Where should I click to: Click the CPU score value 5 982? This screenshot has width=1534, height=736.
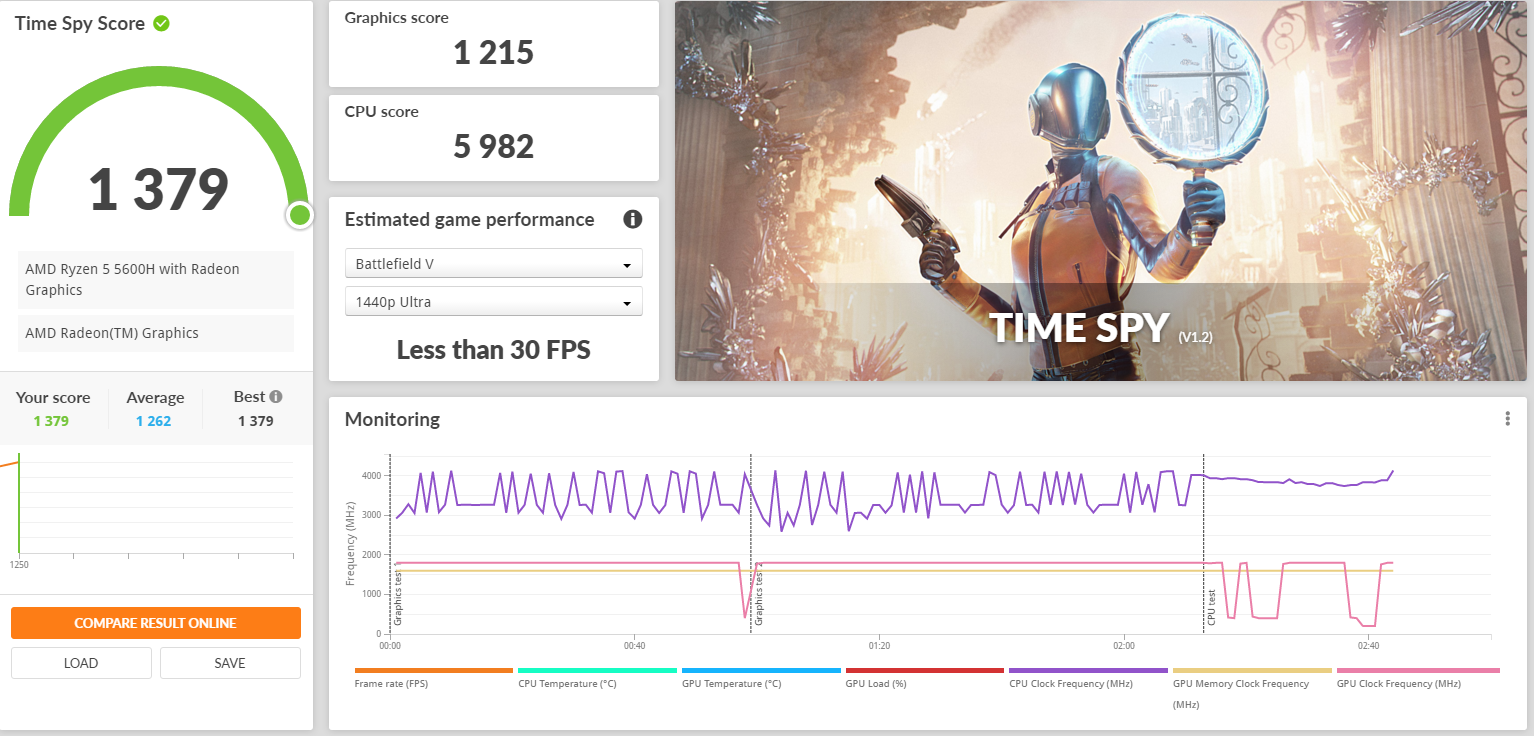click(494, 146)
